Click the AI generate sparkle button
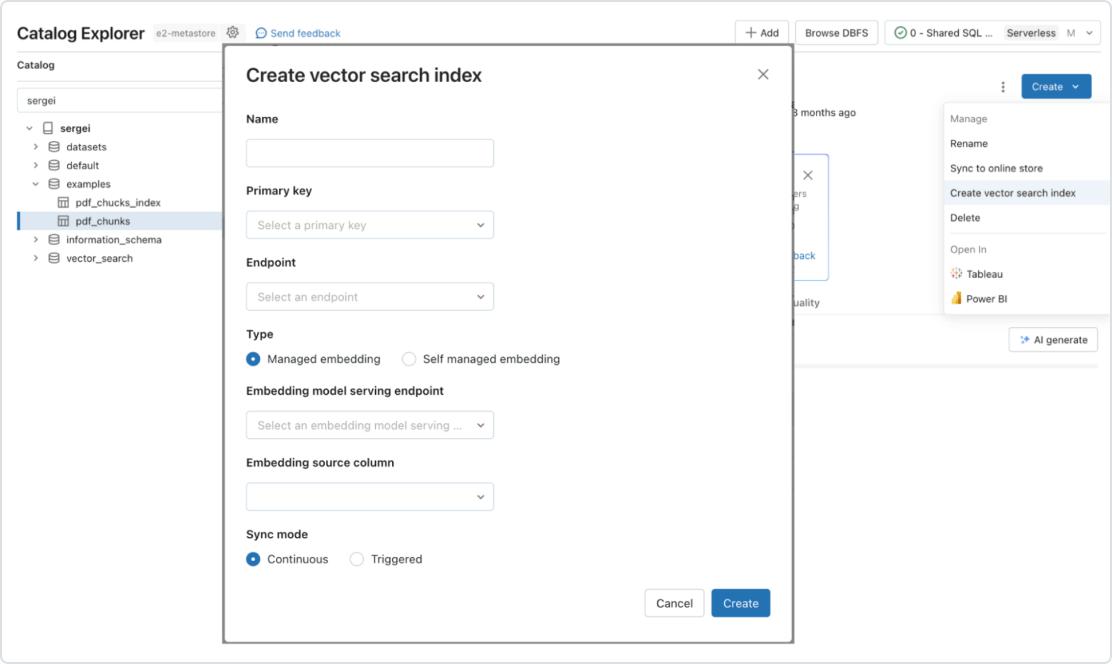 pyautogui.click(x=1052, y=339)
